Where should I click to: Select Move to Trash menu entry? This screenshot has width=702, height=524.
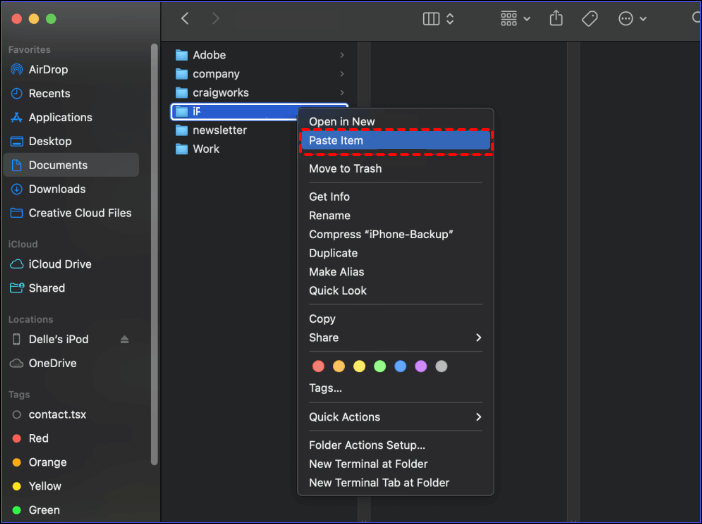[345, 169]
